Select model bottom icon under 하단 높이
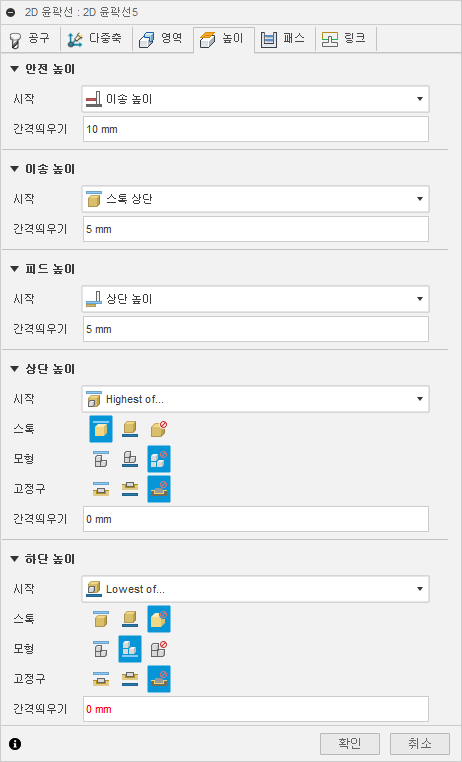This screenshot has width=462, height=762. (x=130, y=649)
